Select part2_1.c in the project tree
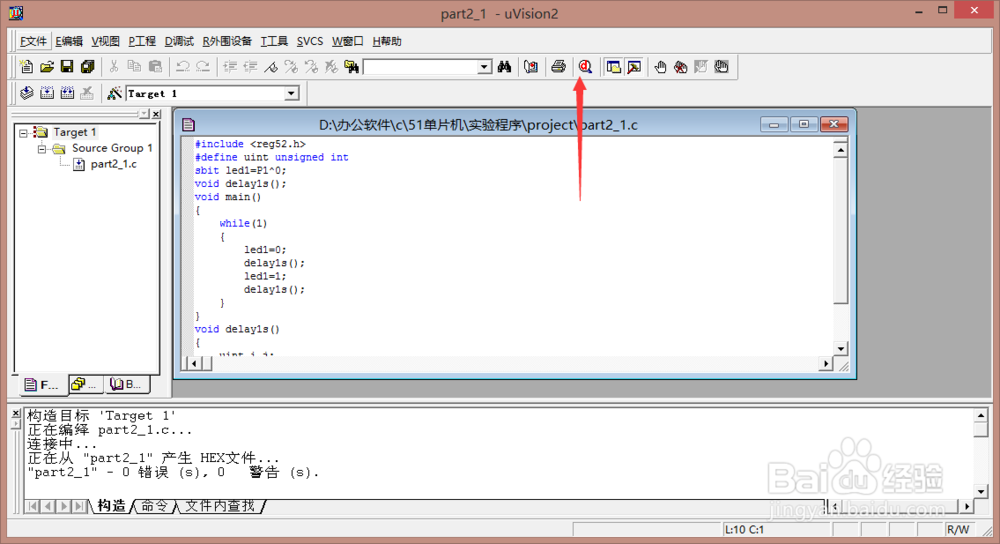 click(114, 164)
